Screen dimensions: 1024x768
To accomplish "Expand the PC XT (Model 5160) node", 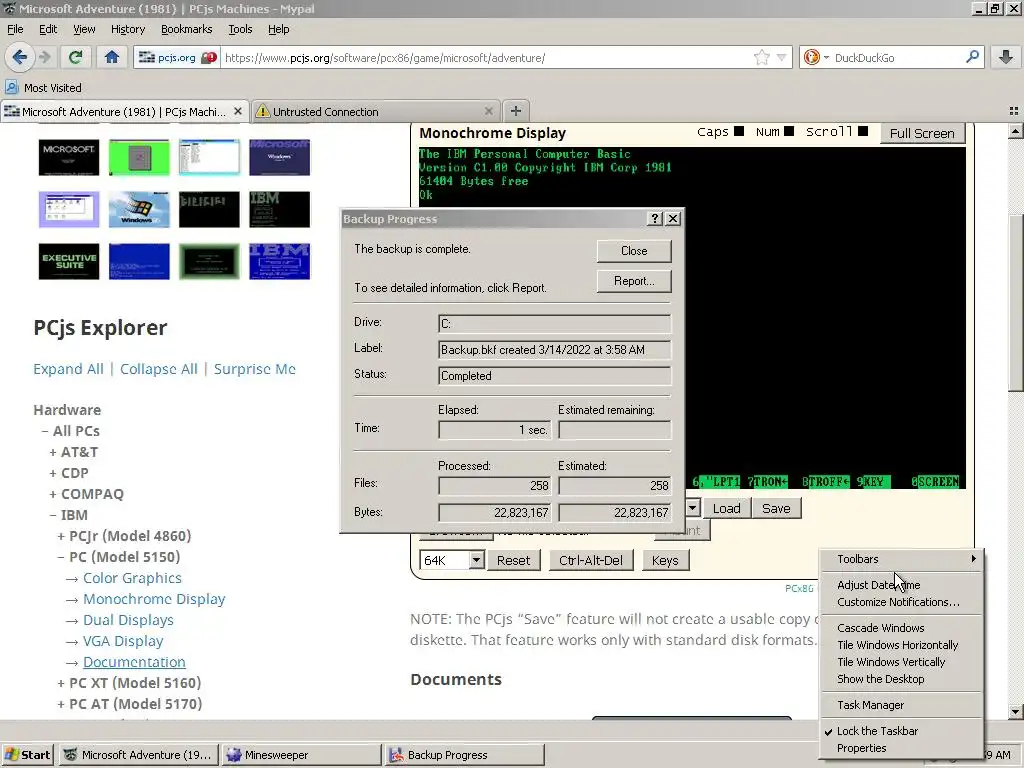I will [x=61, y=683].
